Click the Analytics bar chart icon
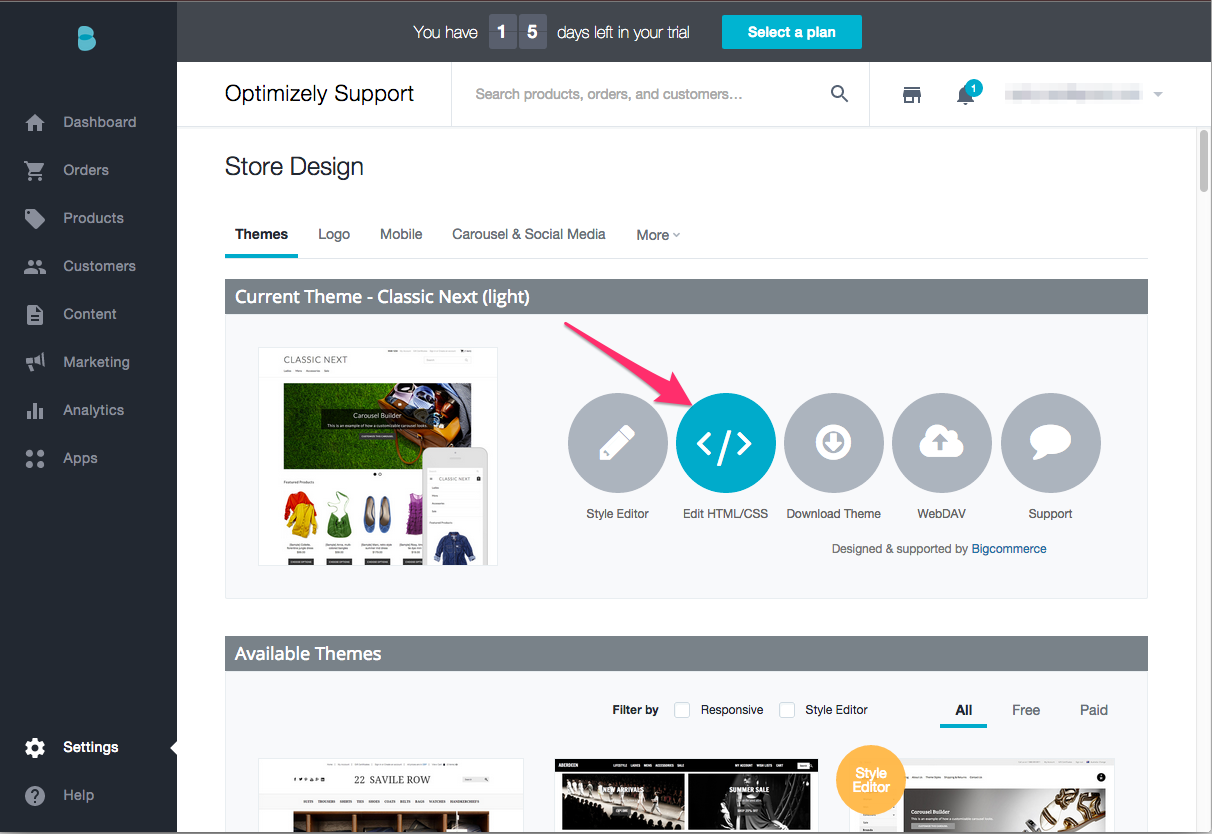The image size is (1212, 834). 35,410
